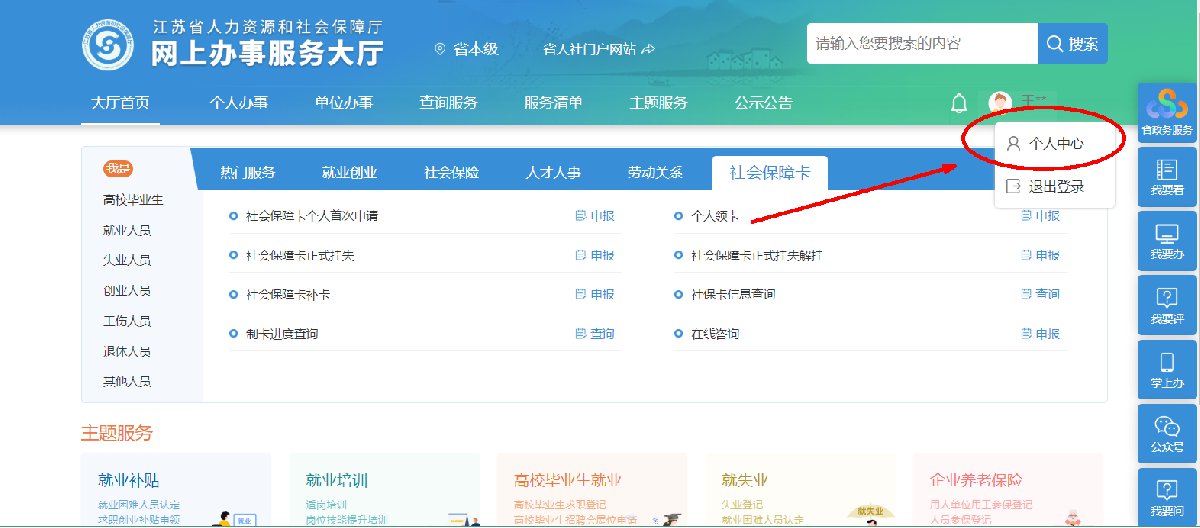Switch to the 就业创业 tab
The image size is (1200, 528).
pos(349,172)
